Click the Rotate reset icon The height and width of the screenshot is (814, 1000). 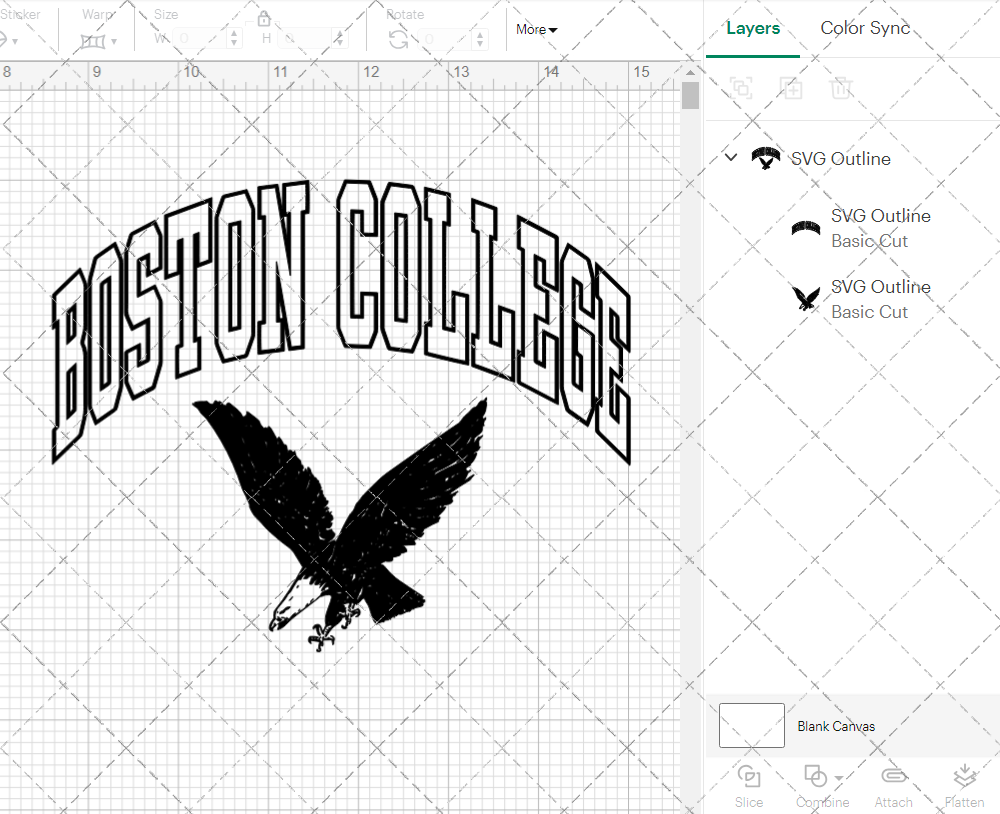pyautogui.click(x=399, y=37)
